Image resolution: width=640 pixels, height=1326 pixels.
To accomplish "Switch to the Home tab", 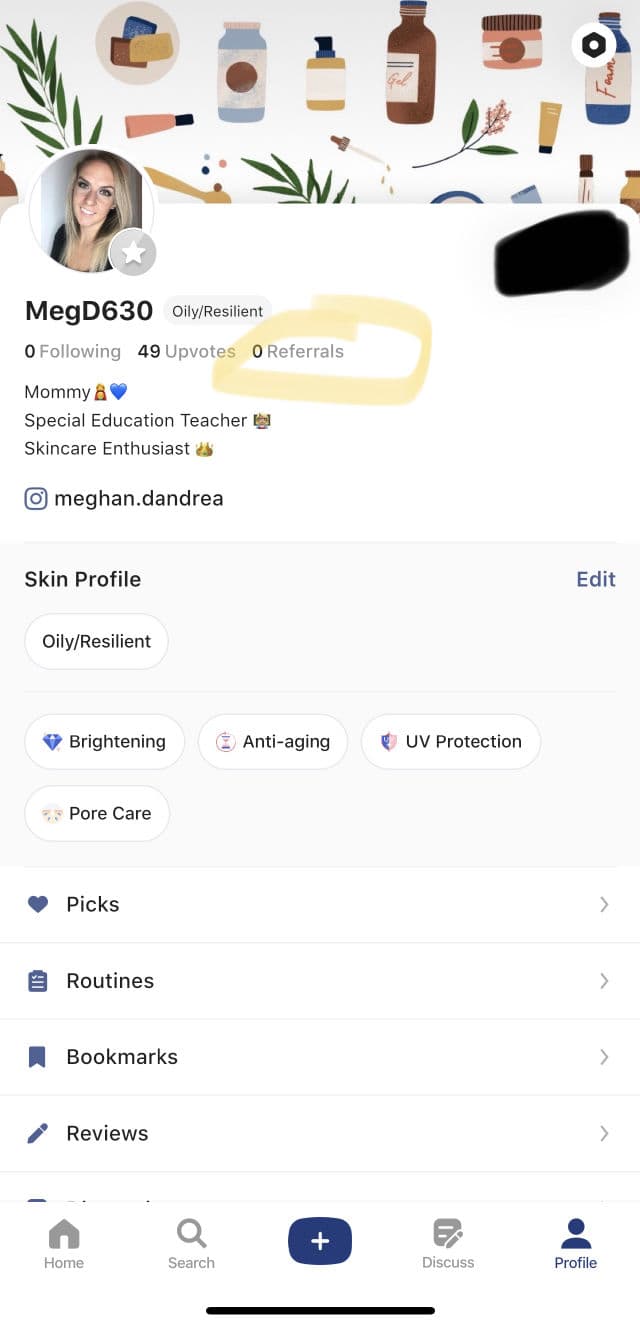I will click(x=64, y=1243).
